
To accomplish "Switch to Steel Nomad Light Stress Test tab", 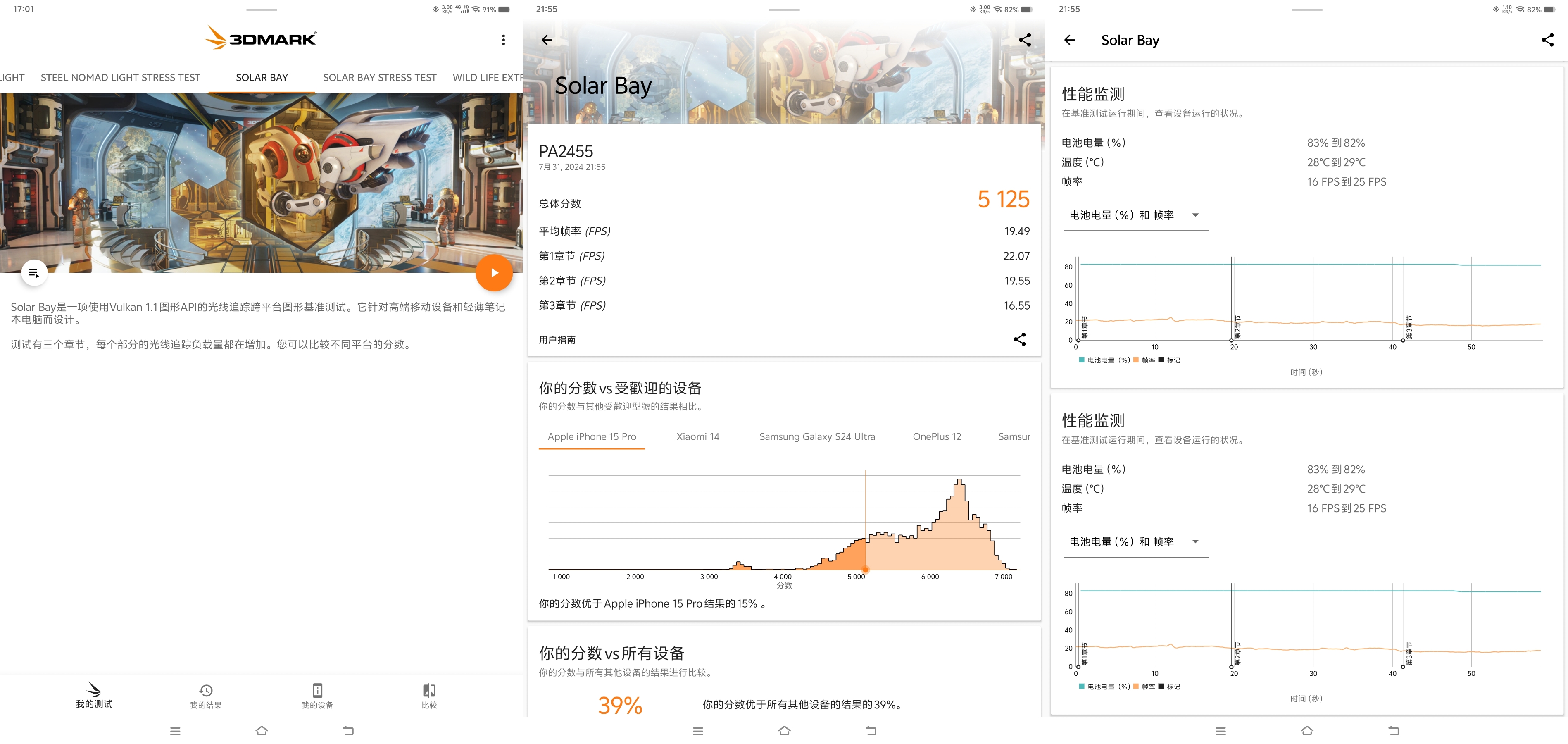I will [x=120, y=77].
